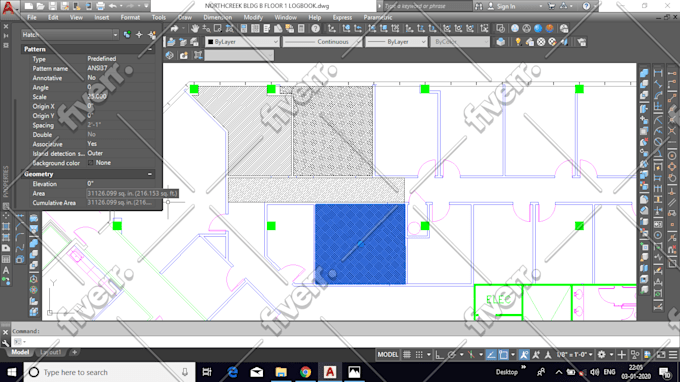
Task: Collapse the Geometry section
Action: click(x=150, y=174)
